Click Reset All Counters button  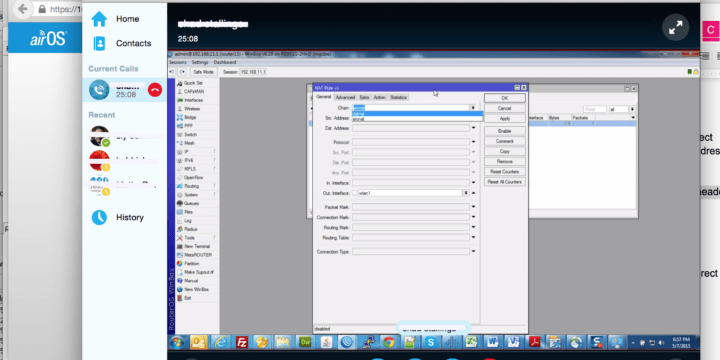[505, 182]
